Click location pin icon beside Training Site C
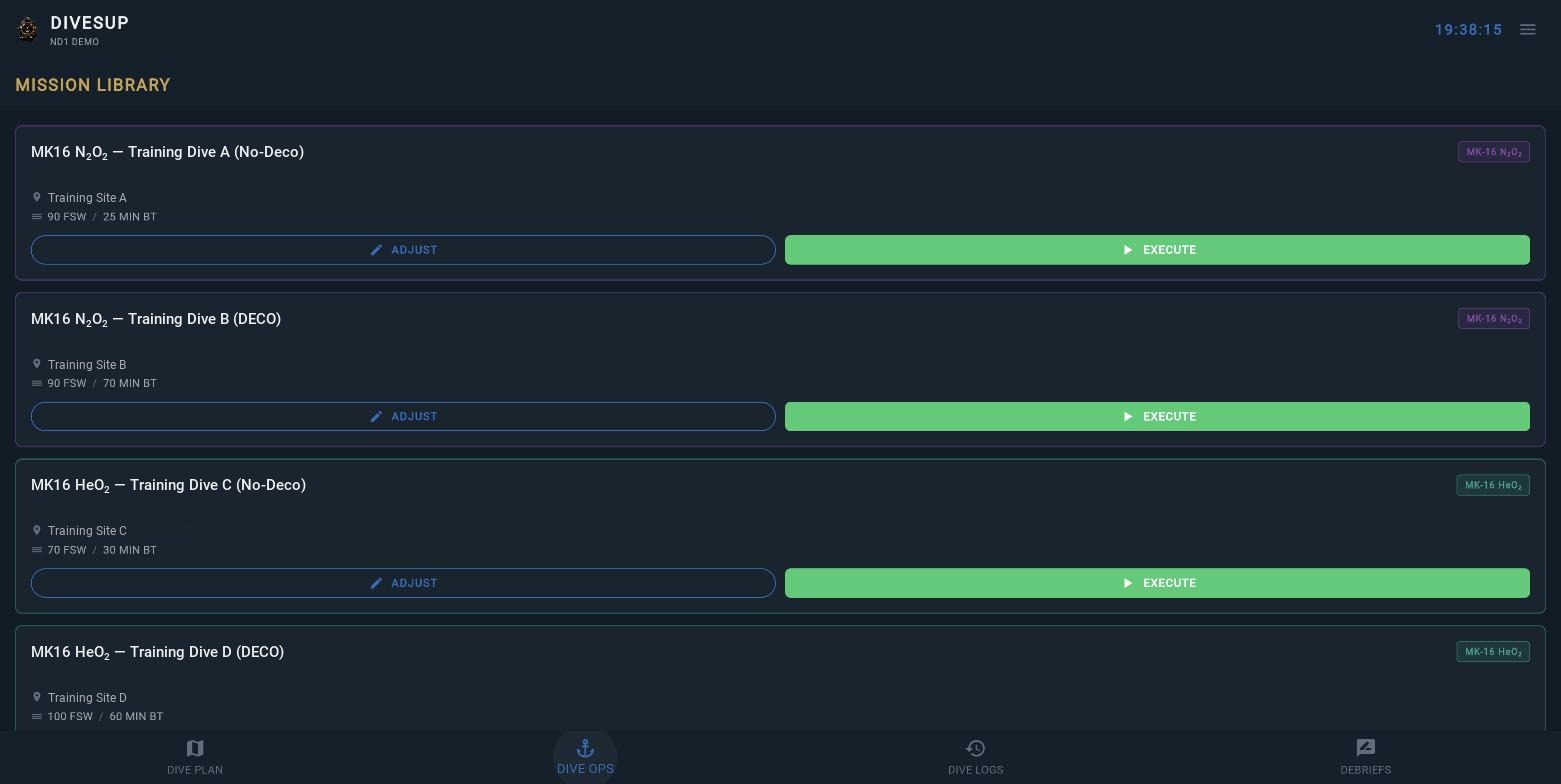The width and height of the screenshot is (1561, 784). (37, 530)
